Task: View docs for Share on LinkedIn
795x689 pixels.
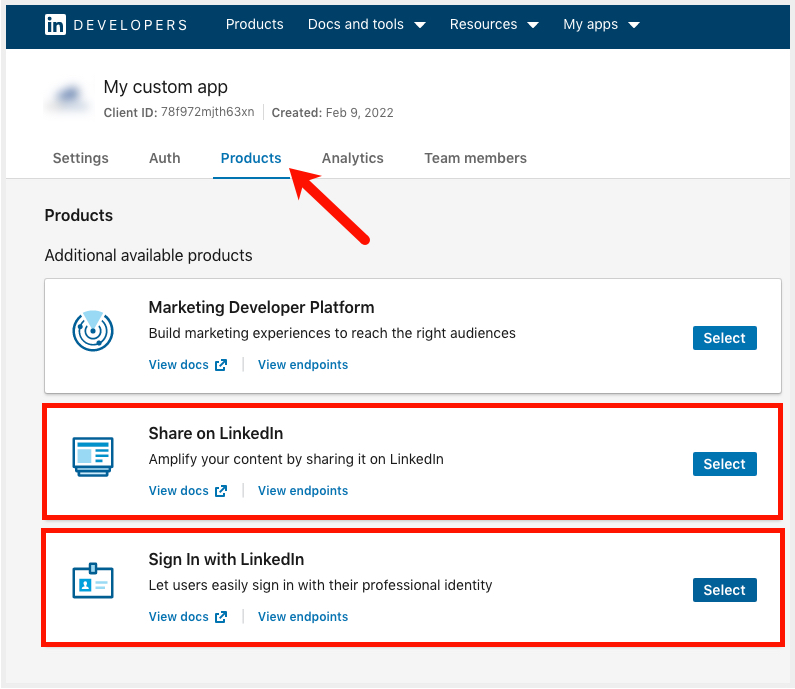Action: pos(188,491)
